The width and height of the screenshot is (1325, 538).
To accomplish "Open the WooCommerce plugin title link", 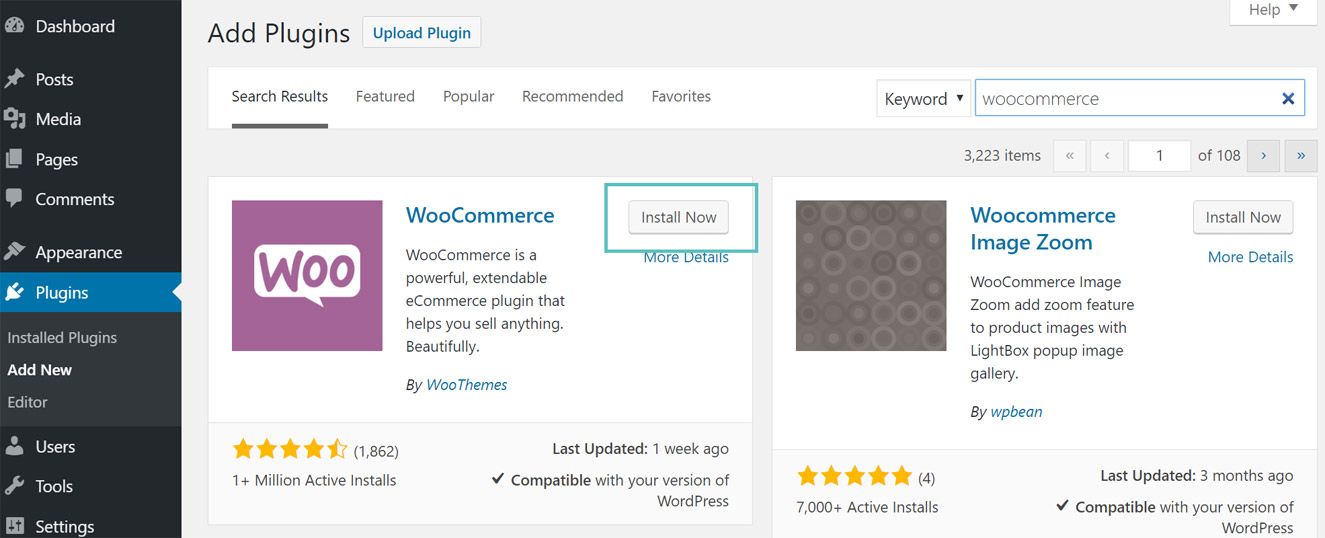I will pyautogui.click(x=480, y=215).
